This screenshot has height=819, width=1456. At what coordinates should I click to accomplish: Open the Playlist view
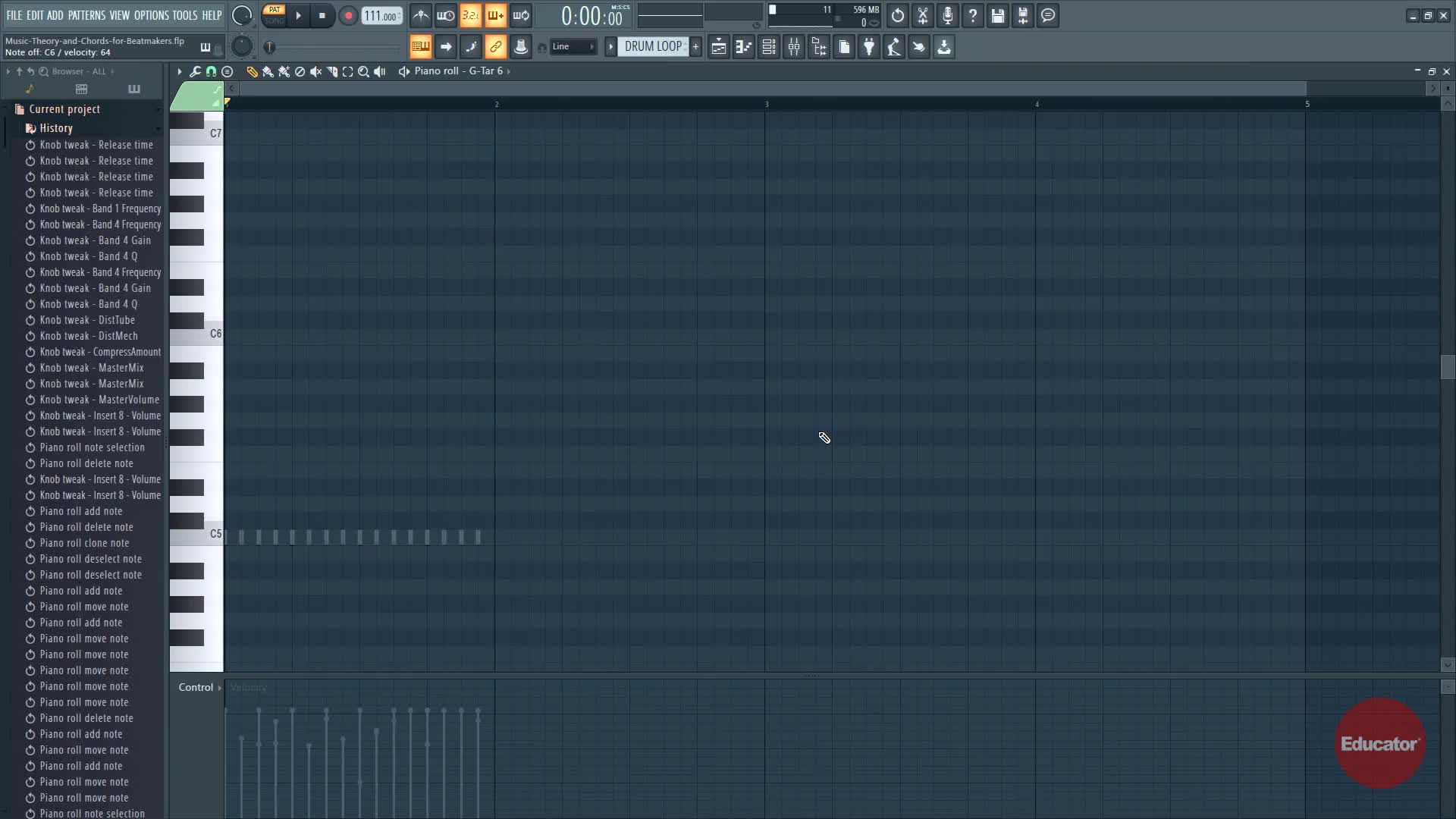coord(719,47)
